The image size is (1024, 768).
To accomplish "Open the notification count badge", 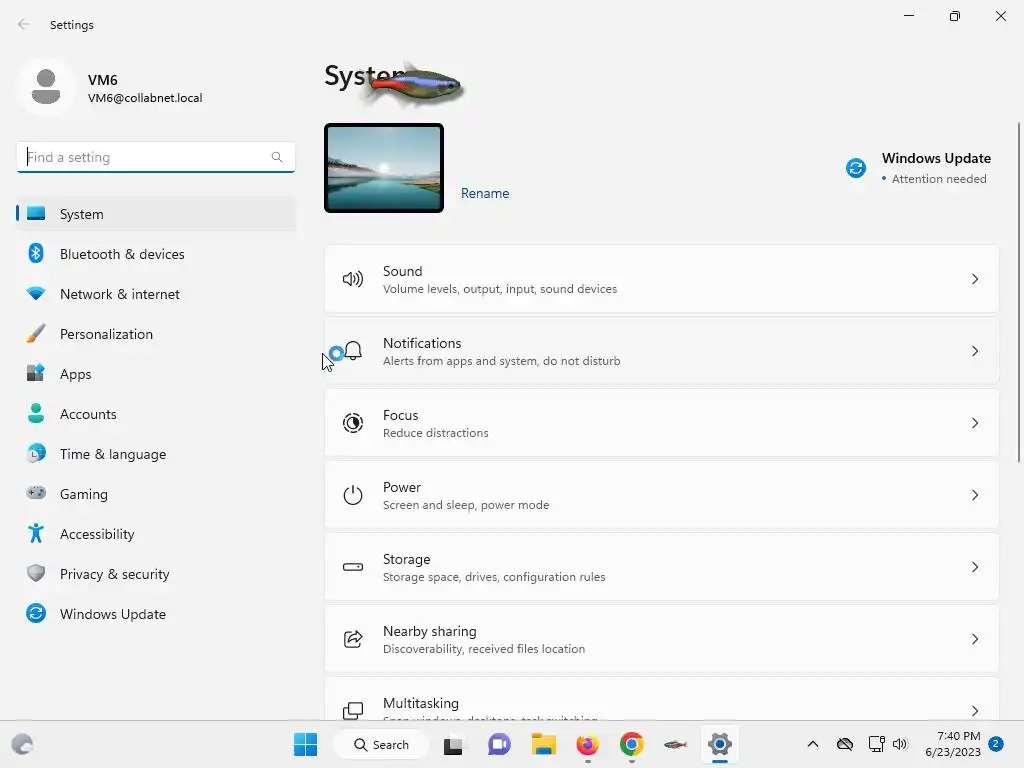I will click(996, 744).
